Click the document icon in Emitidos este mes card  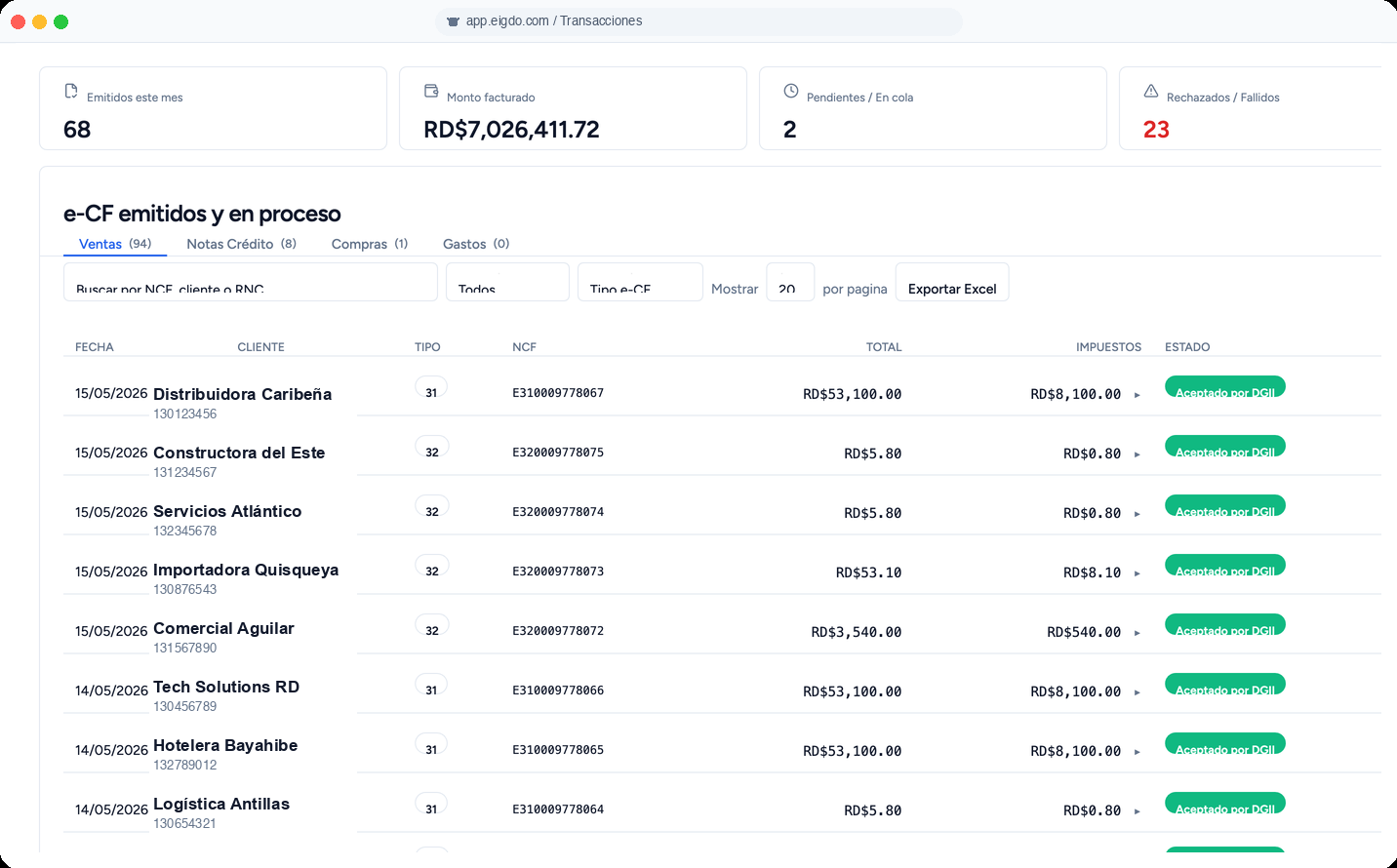[71, 91]
